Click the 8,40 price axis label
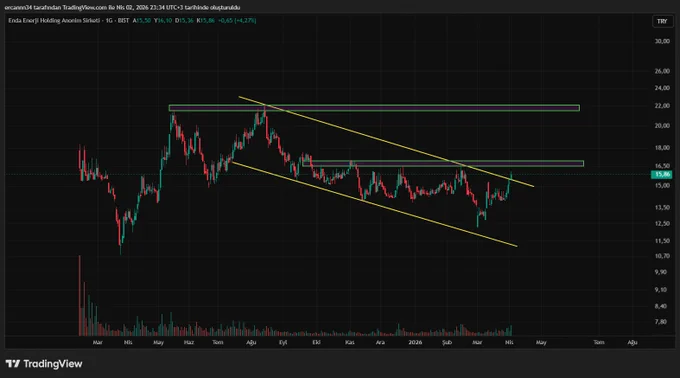The image size is (680, 378). coord(661,306)
